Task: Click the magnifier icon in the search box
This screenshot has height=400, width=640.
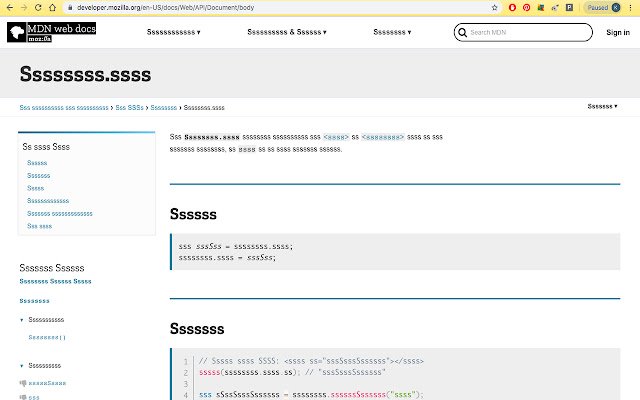Action: [x=462, y=32]
